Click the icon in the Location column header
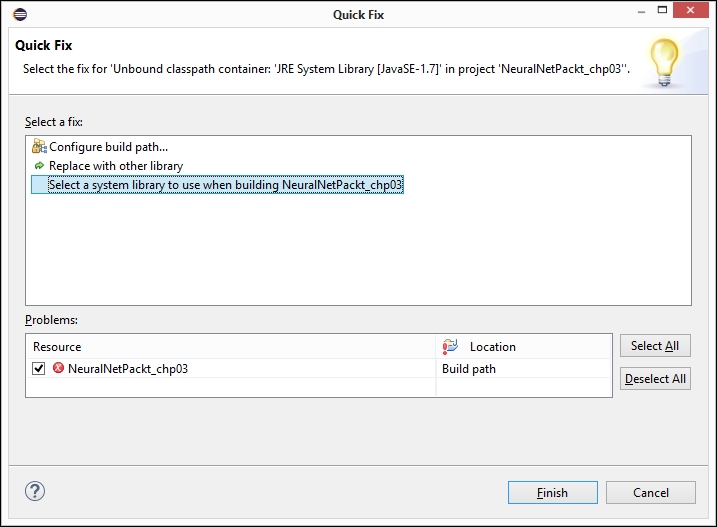717x527 pixels. point(450,346)
